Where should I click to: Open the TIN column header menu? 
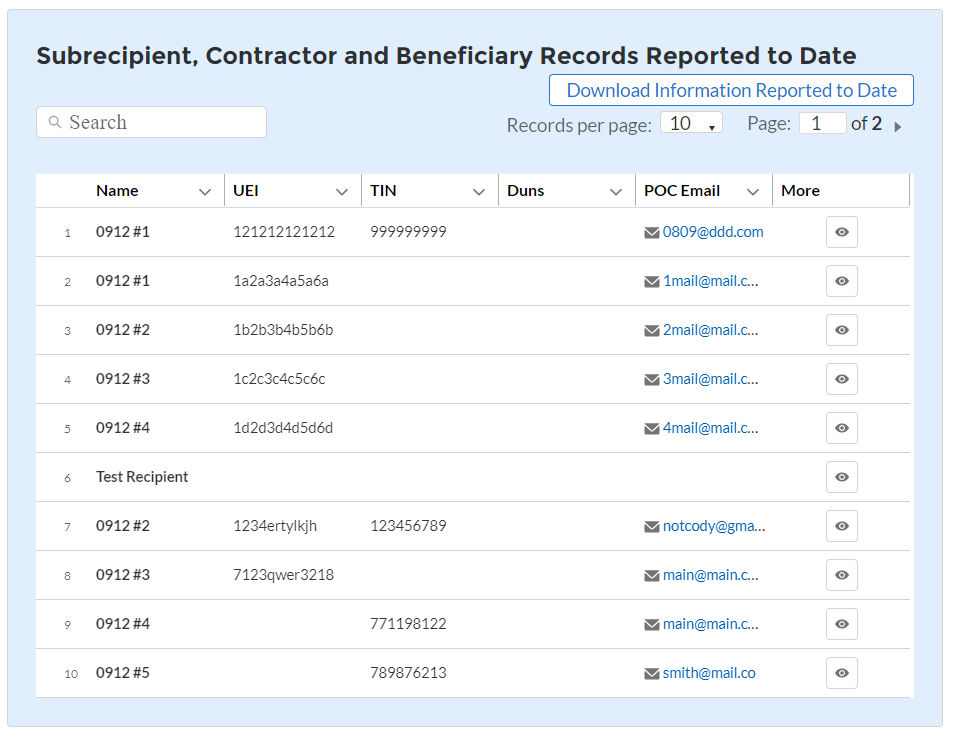pyautogui.click(x=479, y=192)
